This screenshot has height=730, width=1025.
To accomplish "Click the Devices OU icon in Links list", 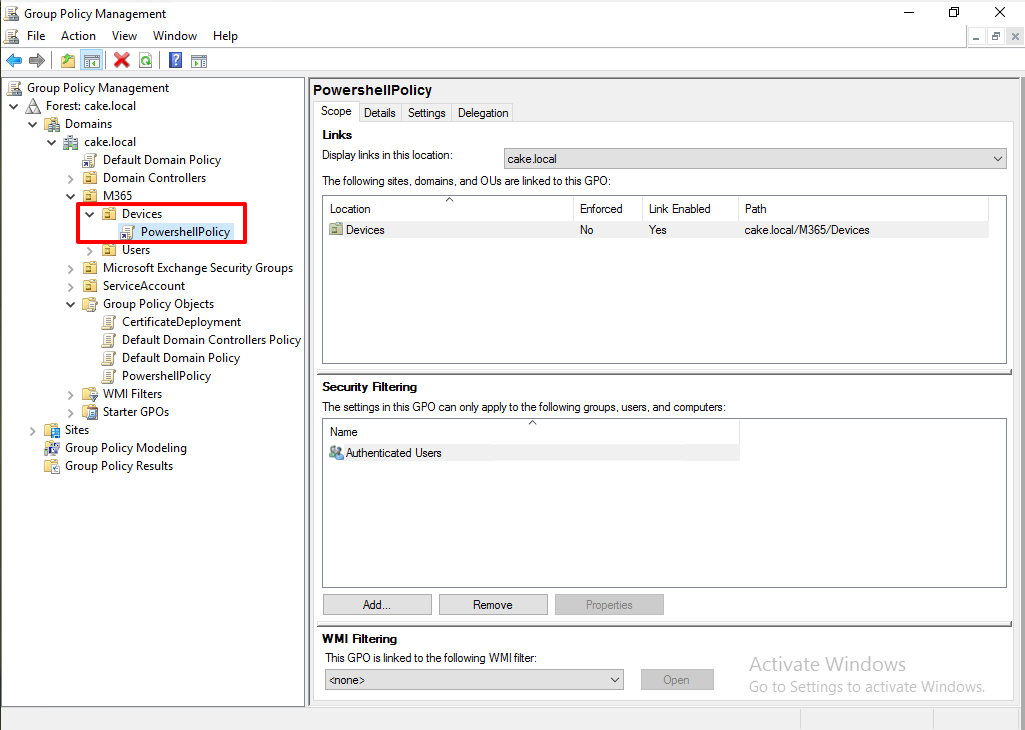I will 337,229.
